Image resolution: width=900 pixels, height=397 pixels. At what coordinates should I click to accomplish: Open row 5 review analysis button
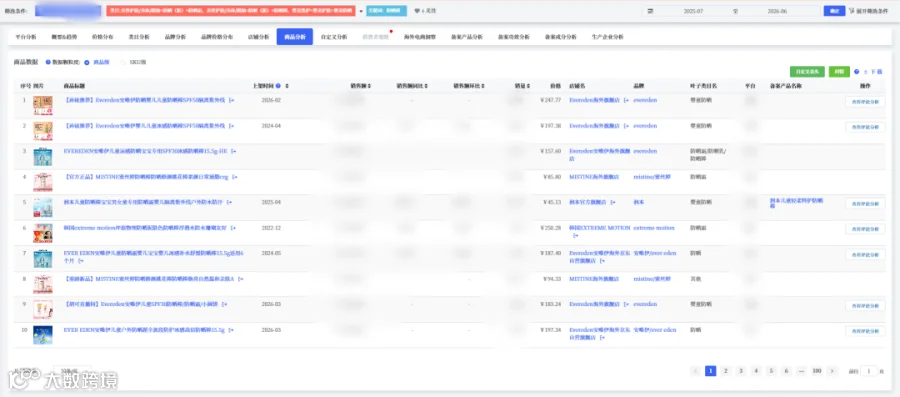865,204
